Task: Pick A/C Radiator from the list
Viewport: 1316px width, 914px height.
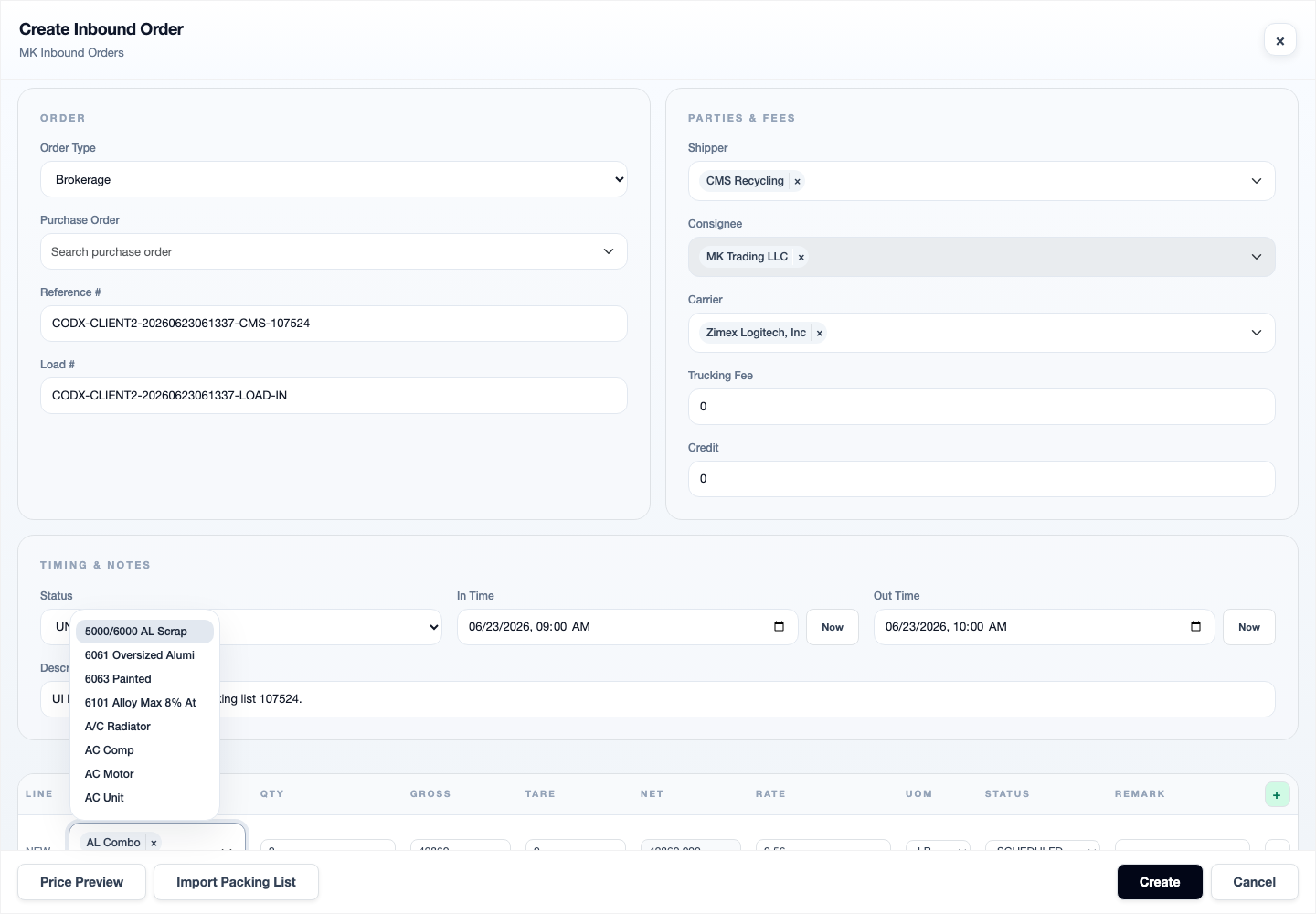Action: coord(144,727)
